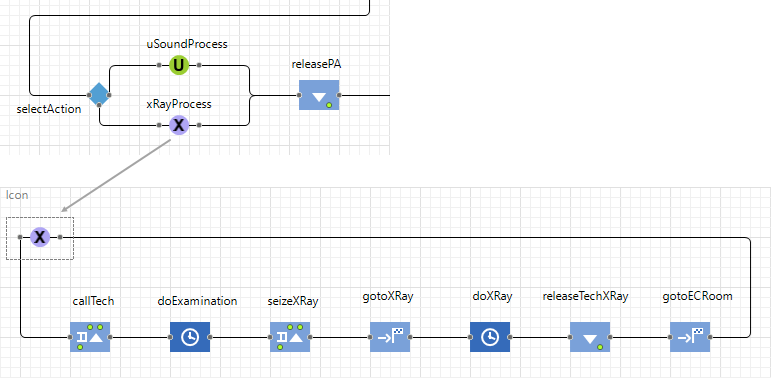This screenshot has height=378, width=771.
Task: Select the callTech seize block
Action: pos(90,337)
